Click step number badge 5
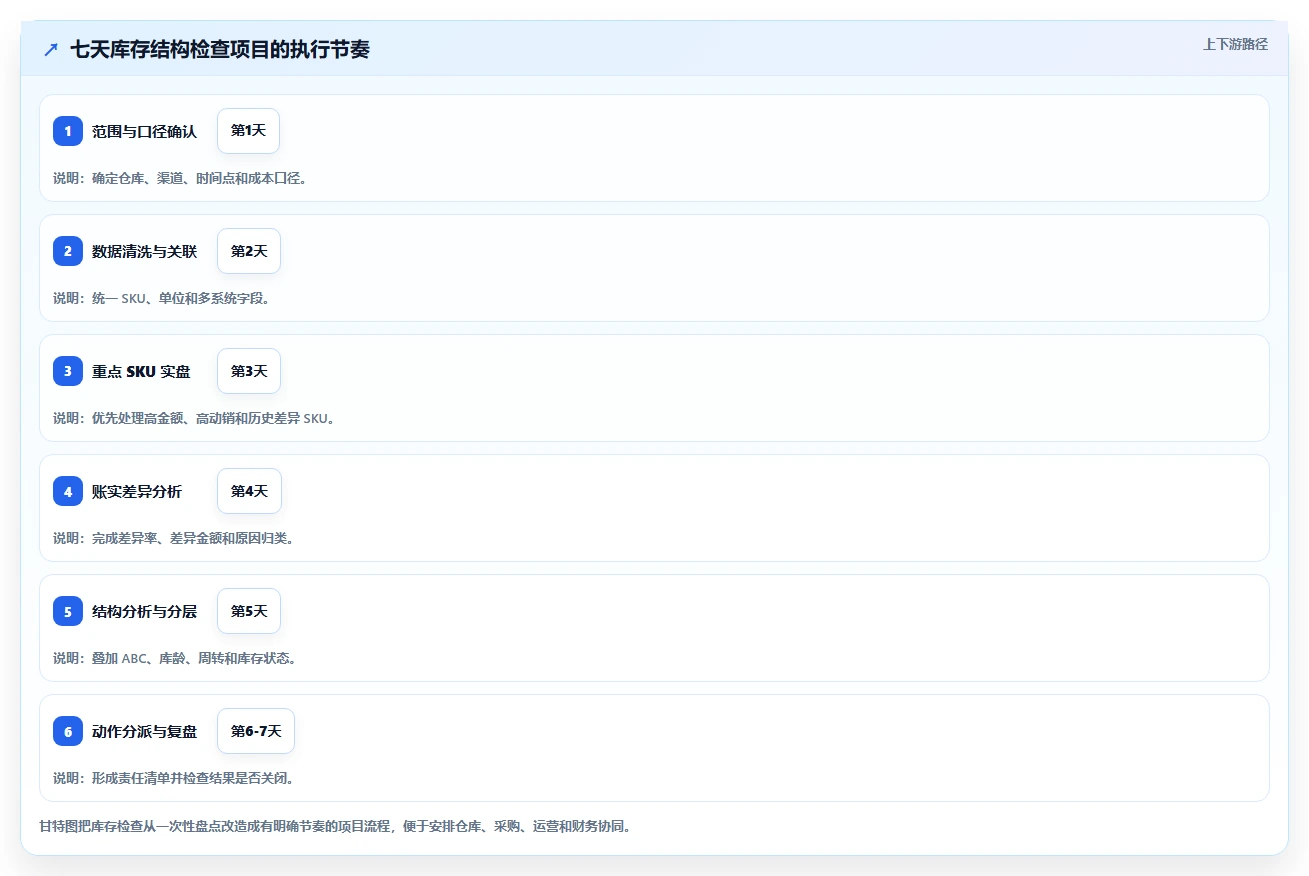The width and height of the screenshot is (1309, 876). (x=68, y=611)
